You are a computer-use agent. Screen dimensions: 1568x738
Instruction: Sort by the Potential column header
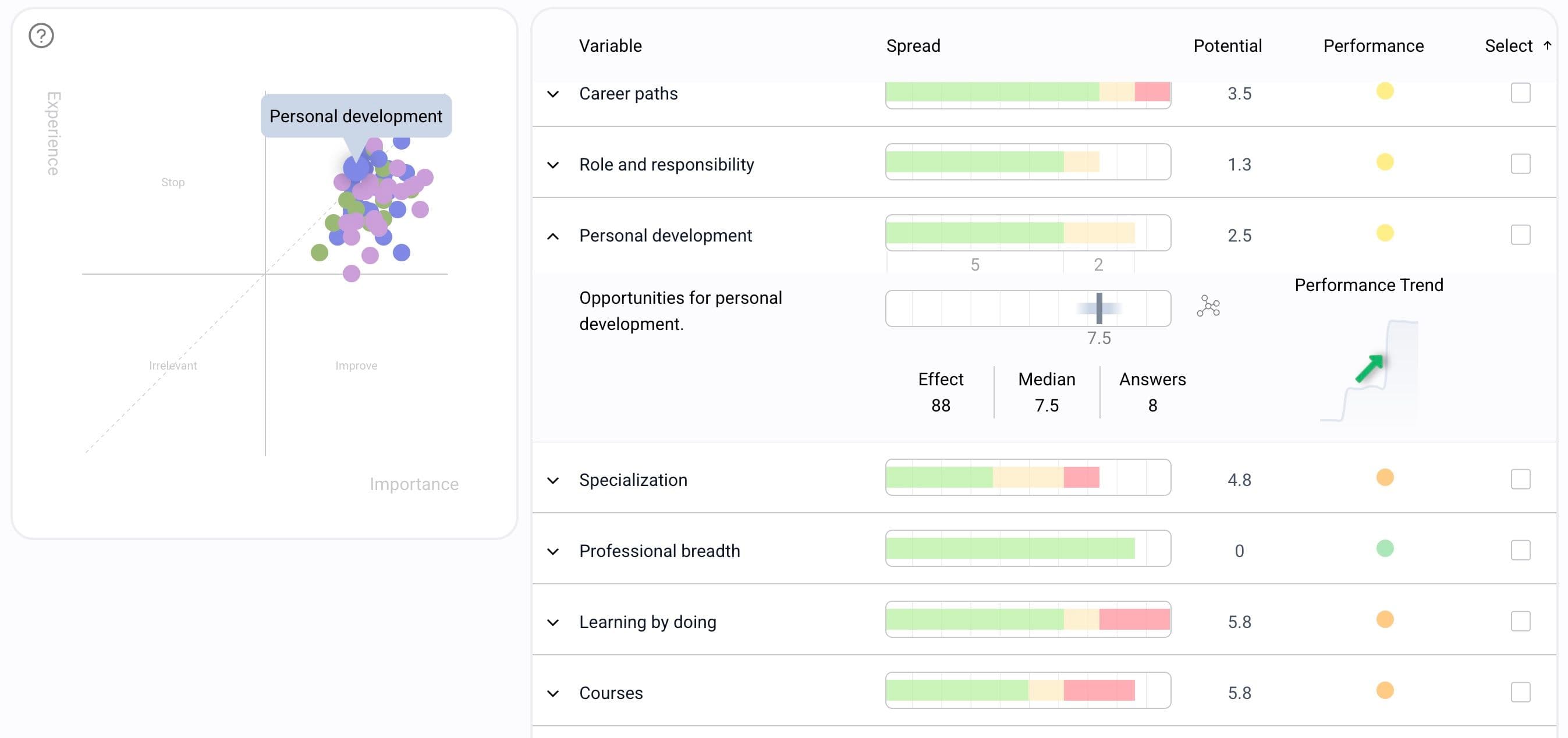1227,45
